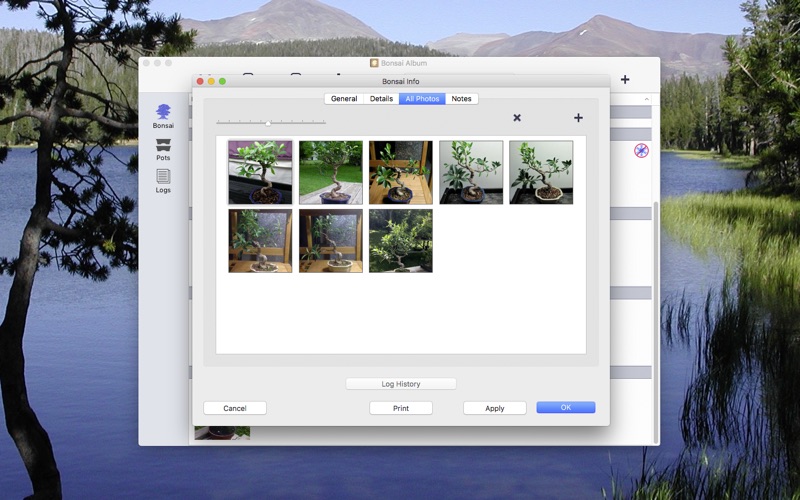Select second photo in second row
This screenshot has width=800, height=500.
[x=331, y=241]
